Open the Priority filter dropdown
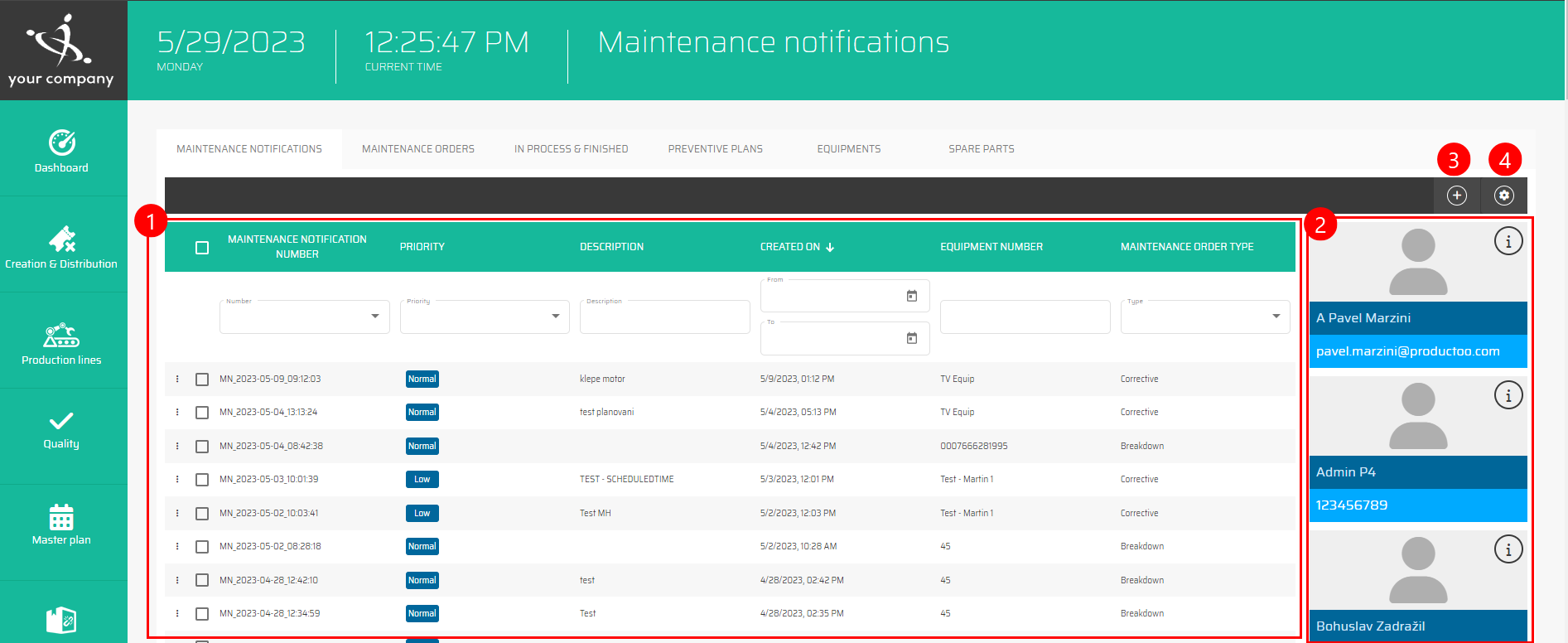 click(x=555, y=317)
